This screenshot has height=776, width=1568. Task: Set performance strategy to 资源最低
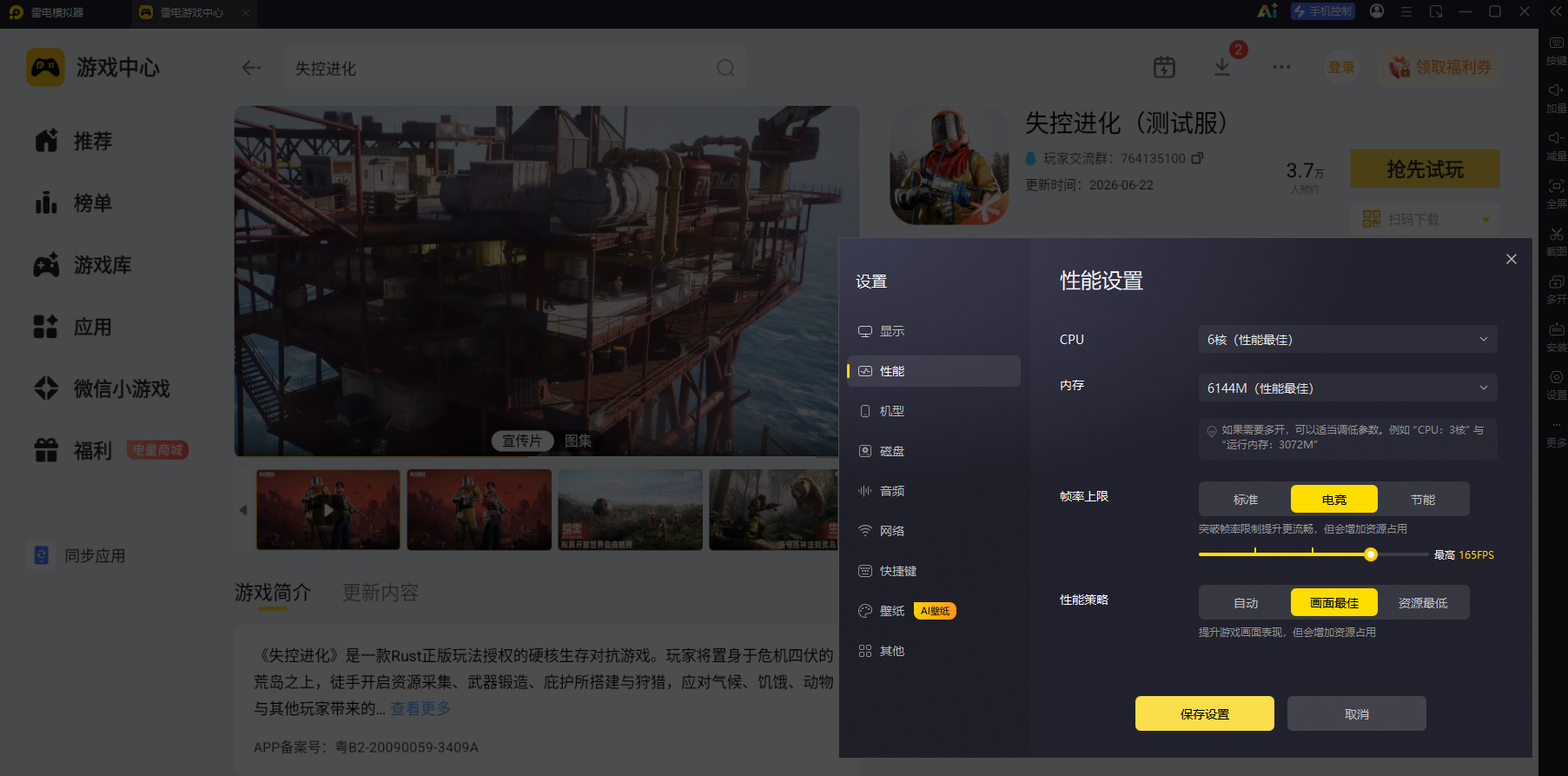[1423, 602]
